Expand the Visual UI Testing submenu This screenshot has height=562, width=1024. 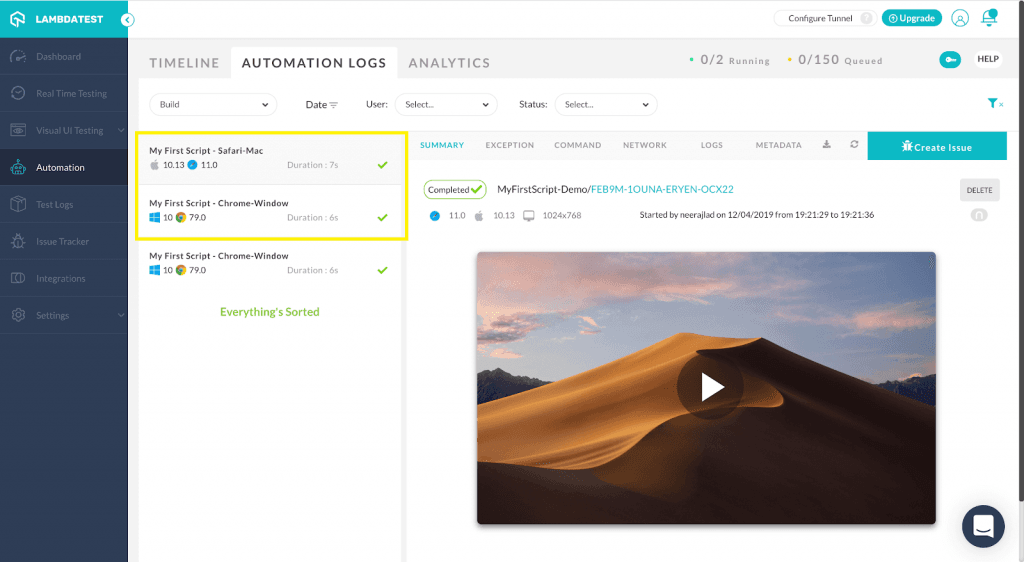[x=120, y=130]
